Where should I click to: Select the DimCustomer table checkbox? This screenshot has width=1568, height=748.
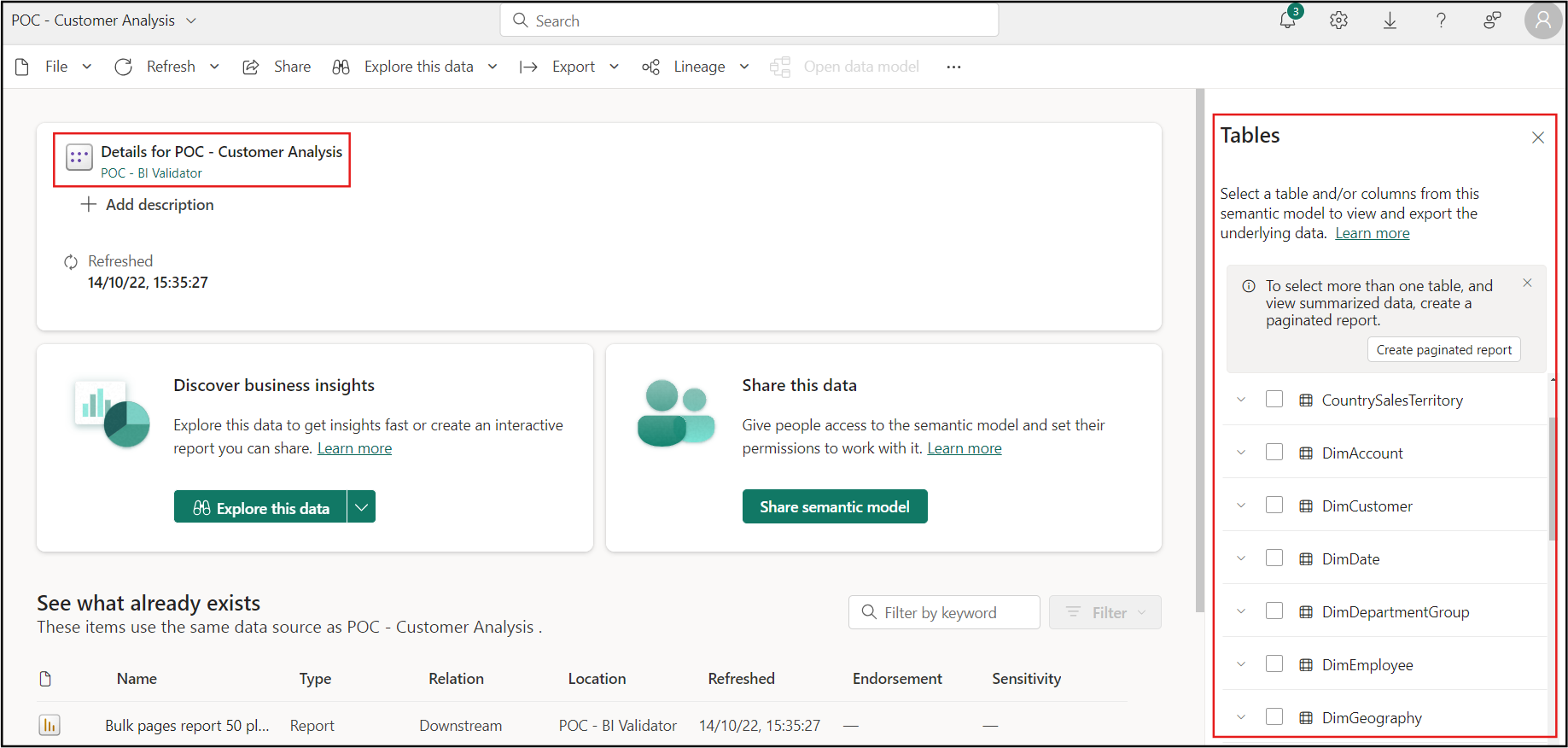(x=1274, y=505)
